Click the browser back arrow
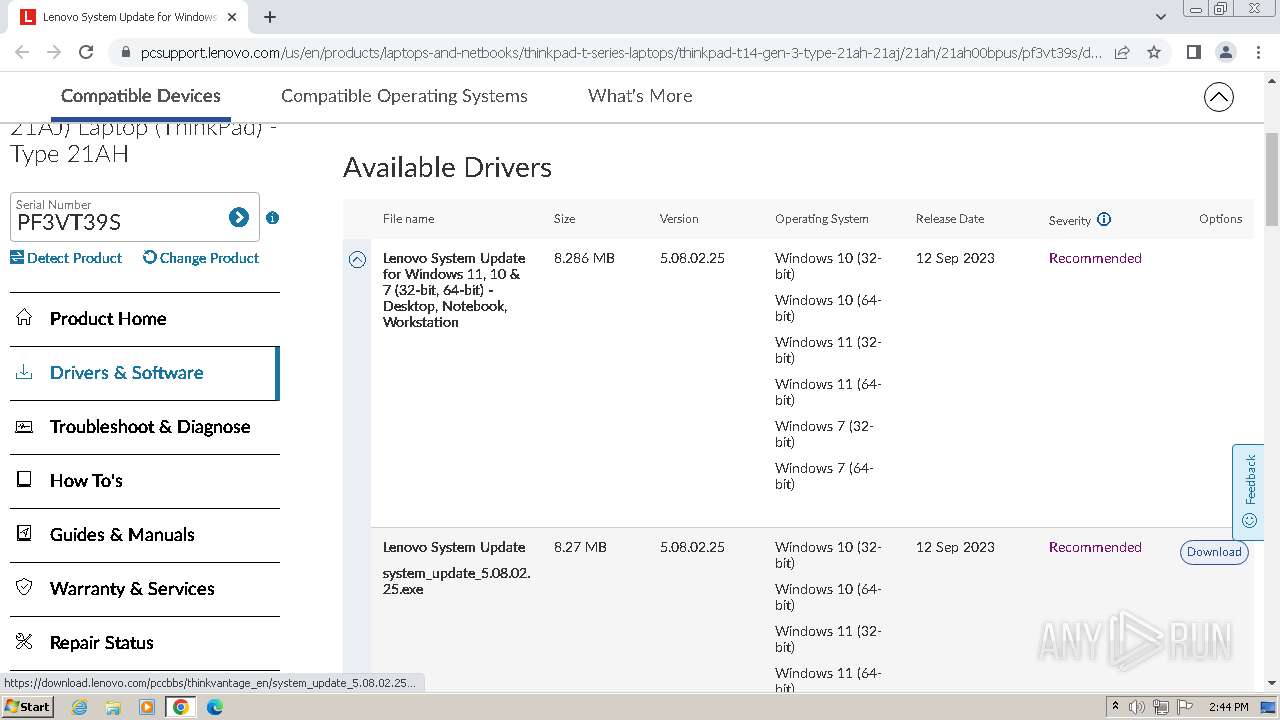Image resolution: width=1280 pixels, height=720 pixels. [22, 52]
